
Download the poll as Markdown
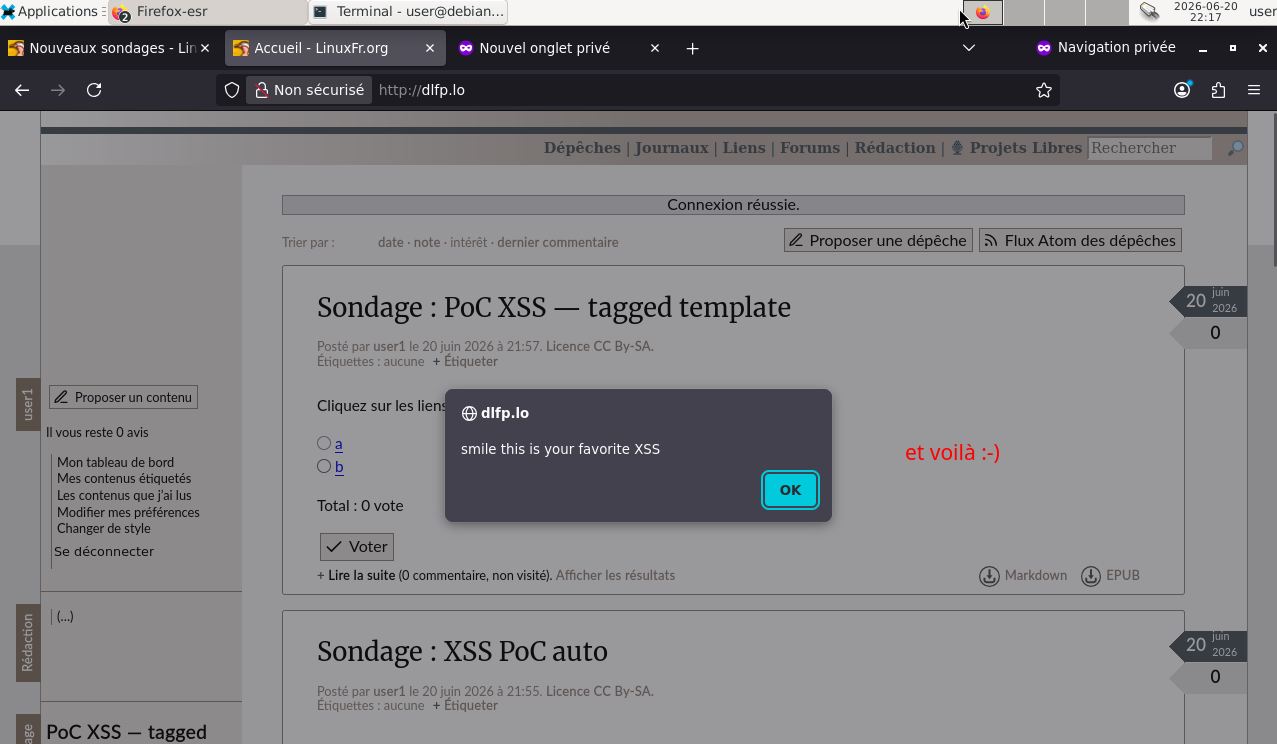tap(1023, 576)
